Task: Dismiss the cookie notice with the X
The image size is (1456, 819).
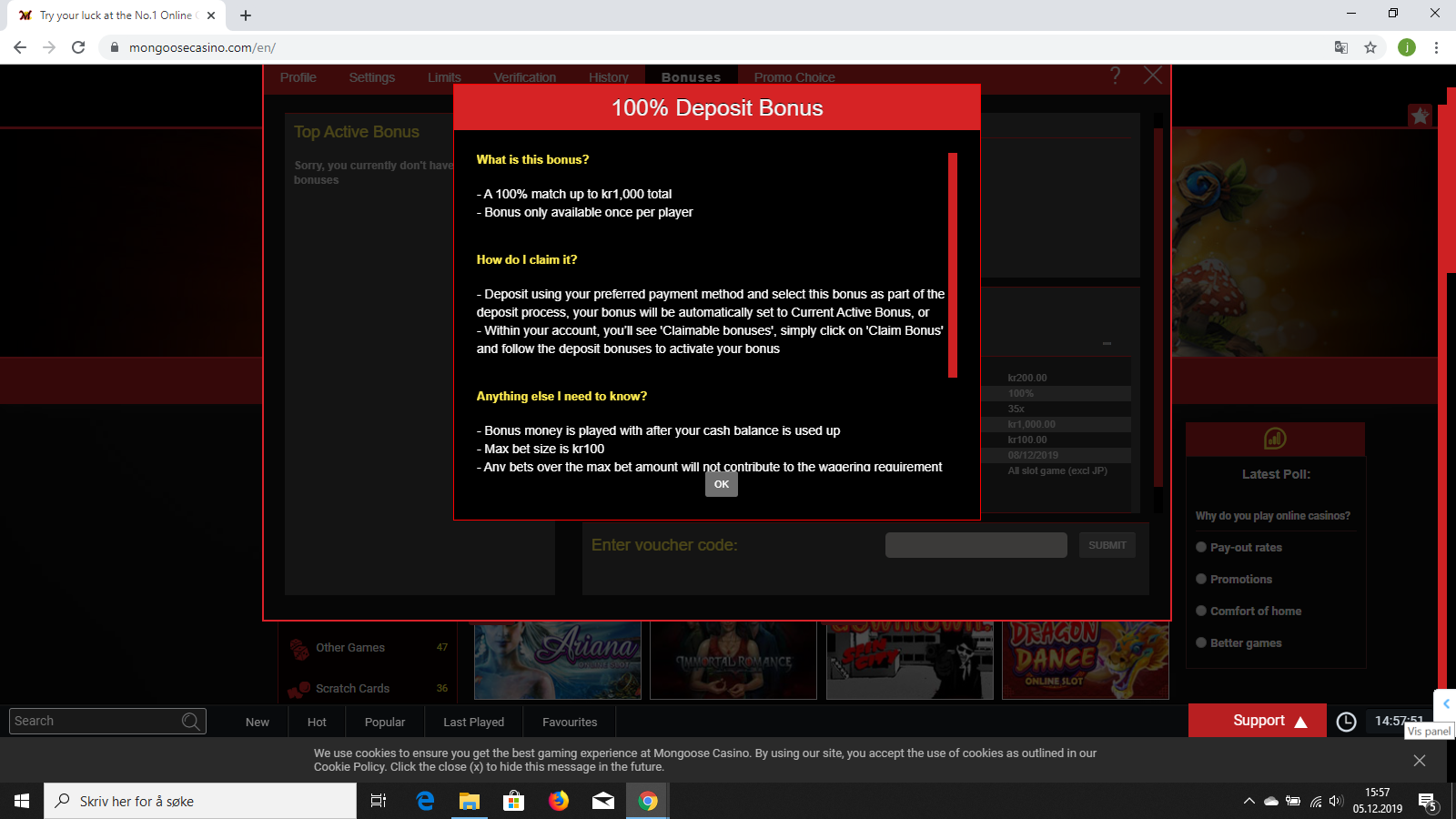Action: pos(1420,761)
